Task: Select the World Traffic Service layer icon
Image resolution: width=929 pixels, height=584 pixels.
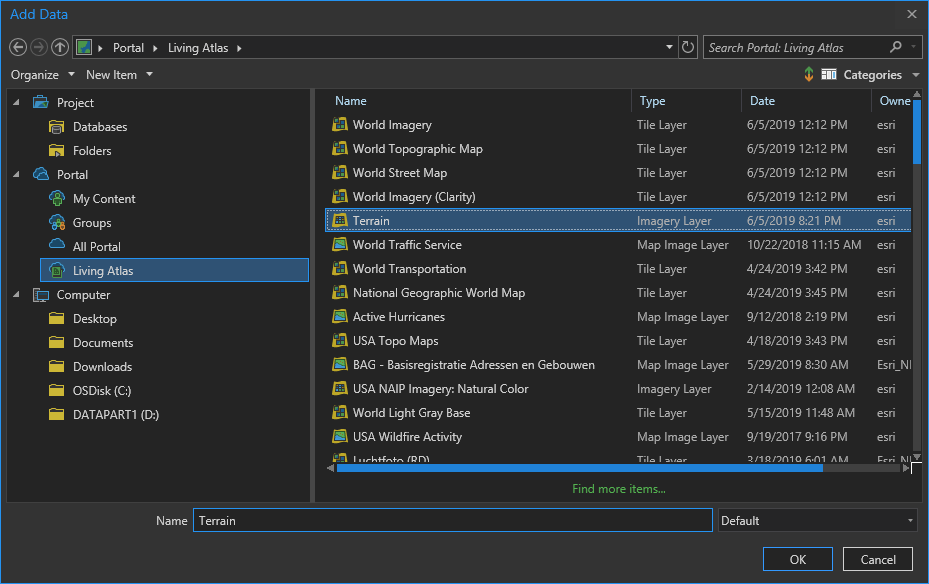Action: [340, 245]
